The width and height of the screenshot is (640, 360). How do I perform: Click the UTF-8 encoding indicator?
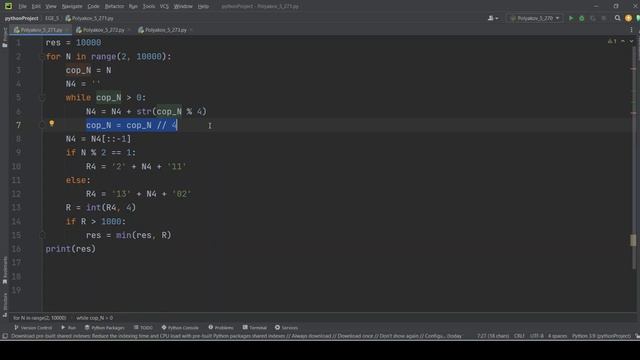(x=536, y=336)
